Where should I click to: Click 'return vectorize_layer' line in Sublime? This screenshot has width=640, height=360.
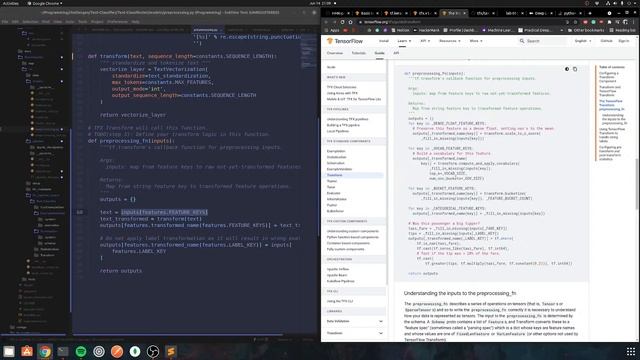pyautogui.click(x=133, y=115)
